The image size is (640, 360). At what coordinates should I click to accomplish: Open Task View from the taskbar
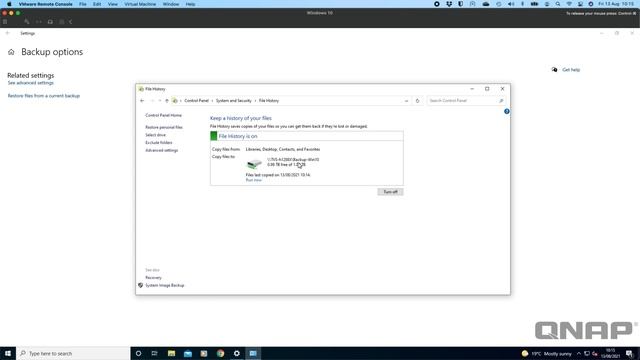(154, 353)
